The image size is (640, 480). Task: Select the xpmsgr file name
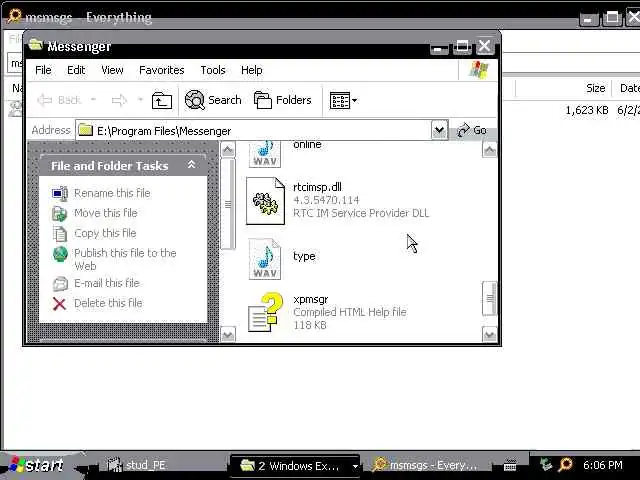pyautogui.click(x=311, y=299)
